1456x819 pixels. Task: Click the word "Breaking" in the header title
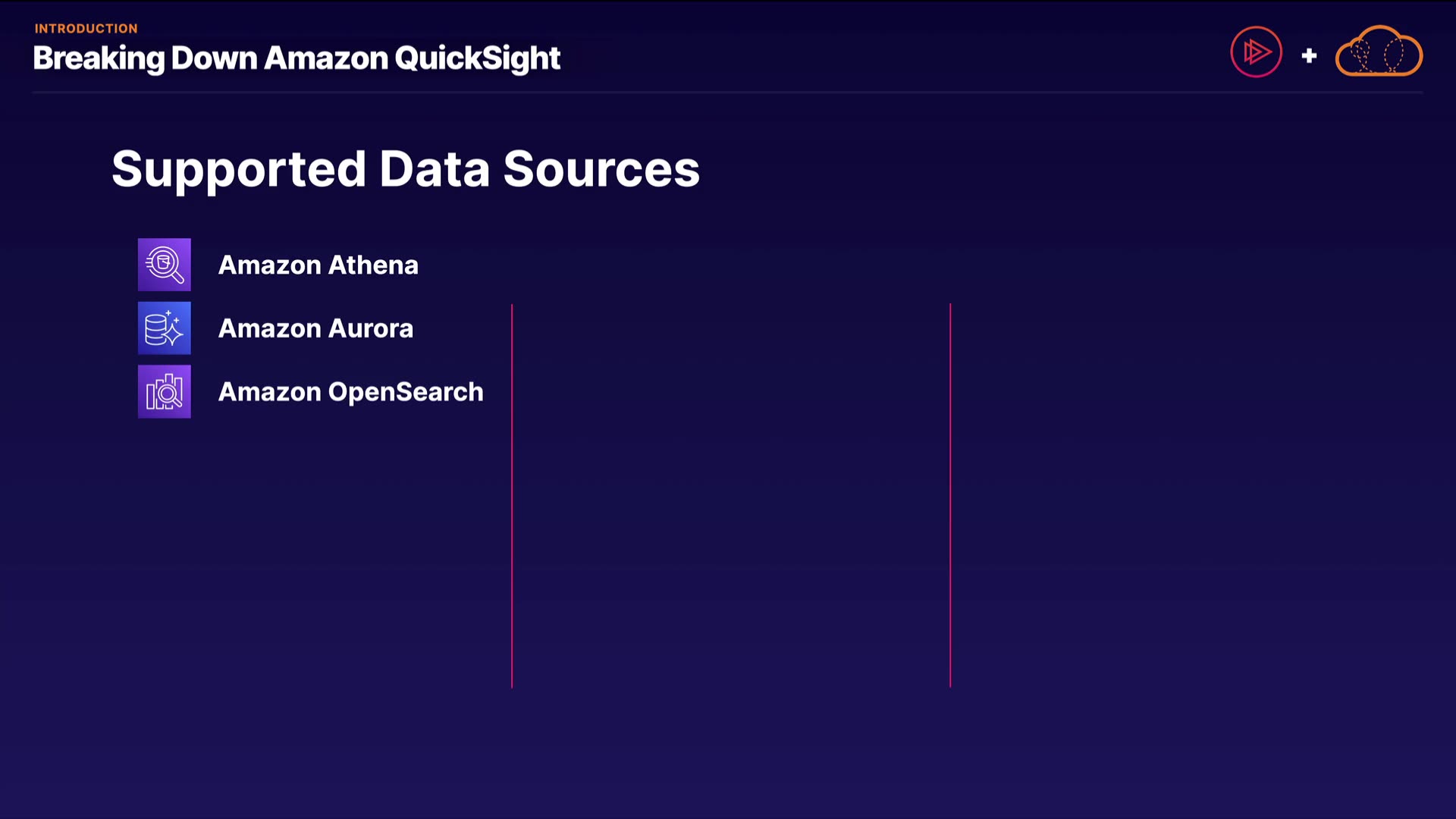[99, 58]
